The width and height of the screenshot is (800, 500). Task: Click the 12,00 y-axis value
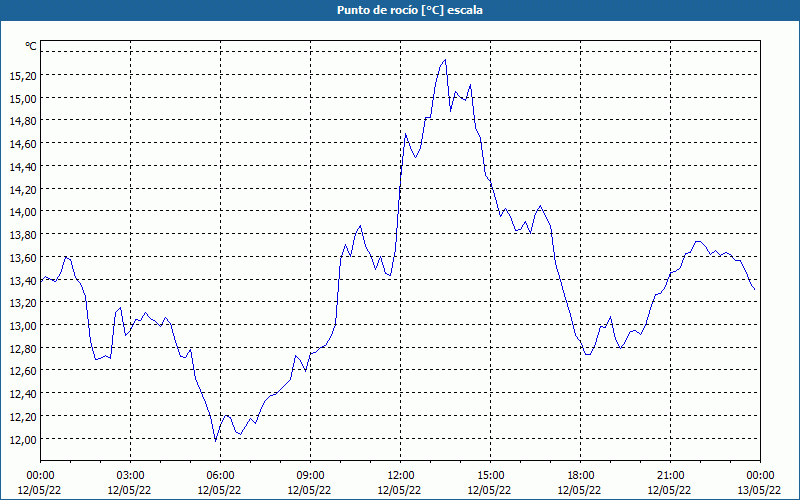pyautogui.click(x=23, y=439)
